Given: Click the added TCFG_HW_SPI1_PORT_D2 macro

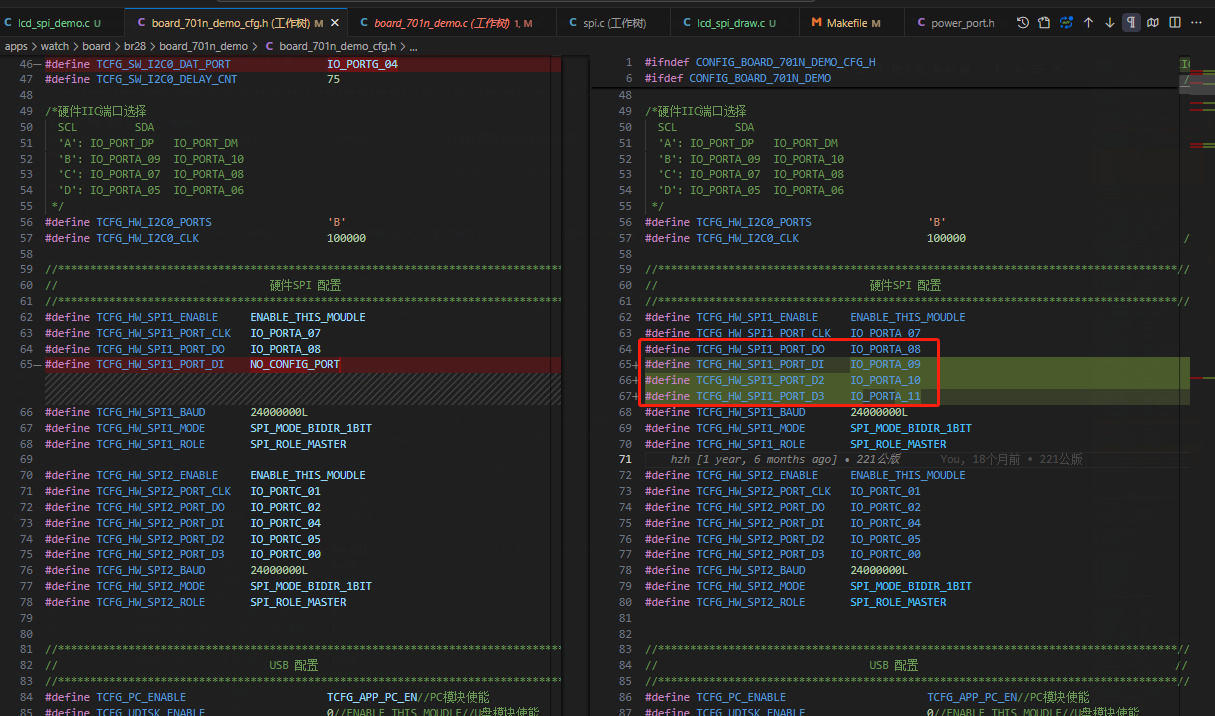Looking at the screenshot, I should [x=760, y=380].
